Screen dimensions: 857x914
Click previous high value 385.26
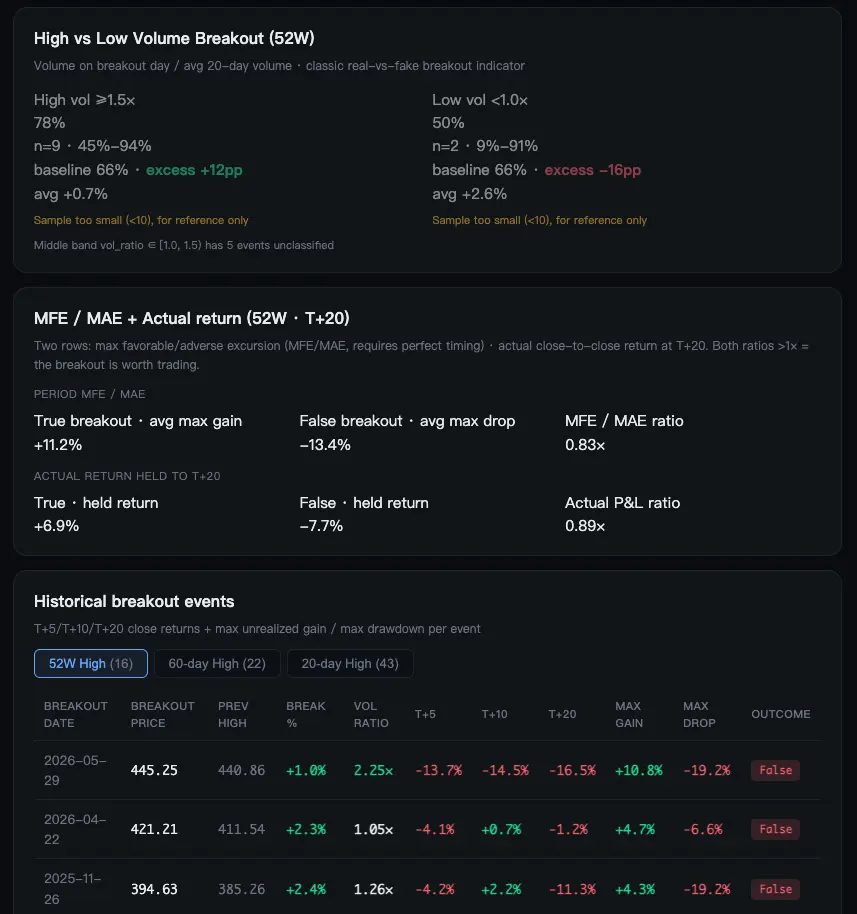click(241, 889)
